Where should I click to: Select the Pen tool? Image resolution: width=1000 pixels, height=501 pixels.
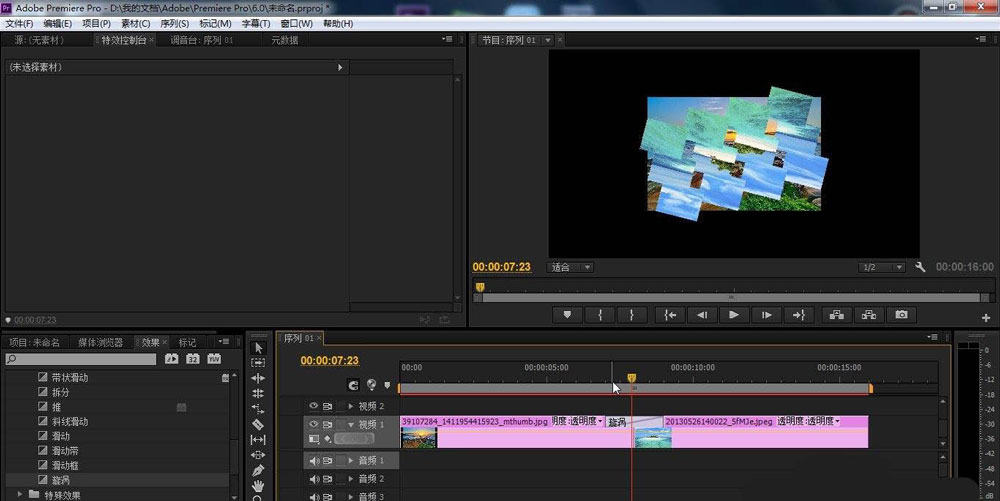coord(258,470)
